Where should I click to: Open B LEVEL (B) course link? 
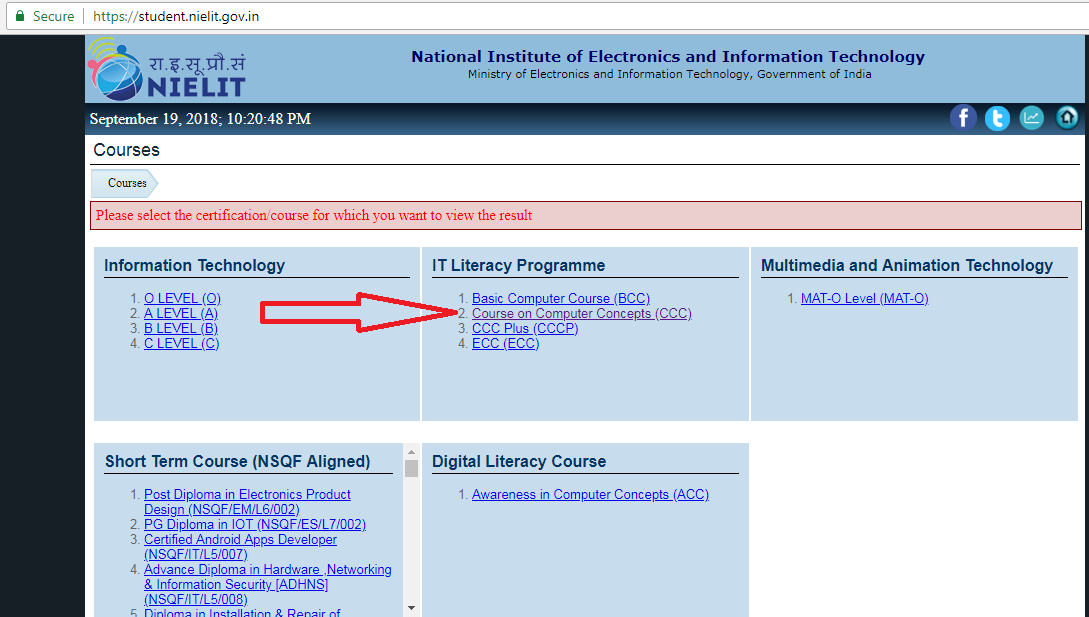click(x=181, y=329)
